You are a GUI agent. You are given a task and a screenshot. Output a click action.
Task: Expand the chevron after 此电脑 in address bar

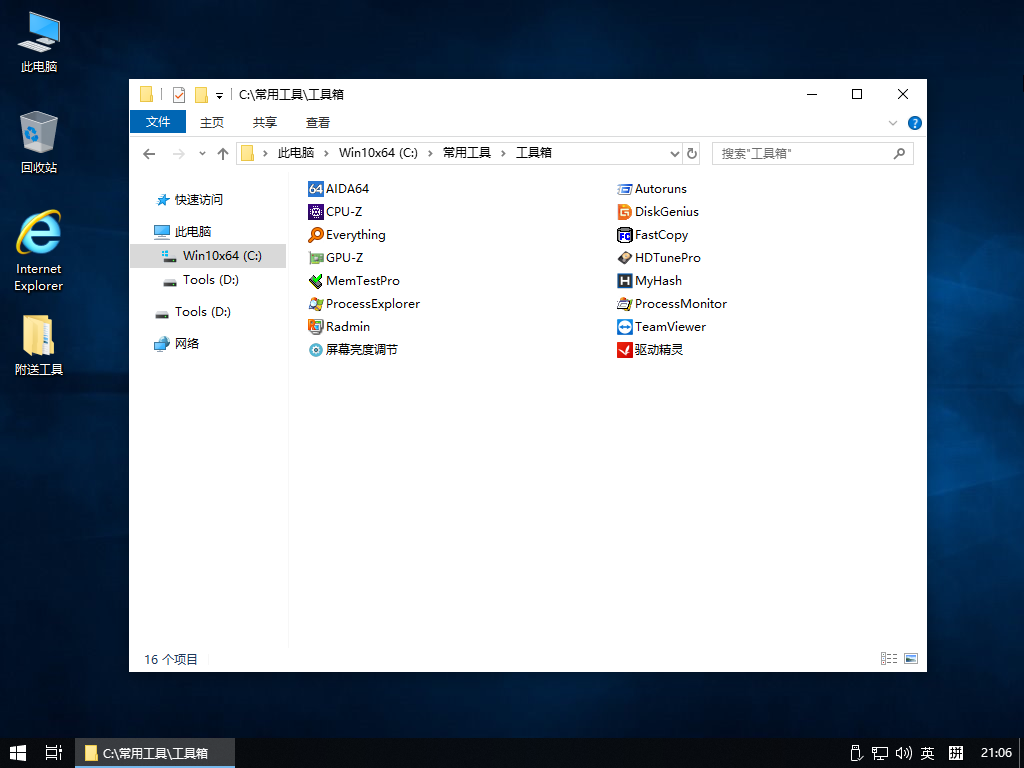pyautogui.click(x=326, y=153)
